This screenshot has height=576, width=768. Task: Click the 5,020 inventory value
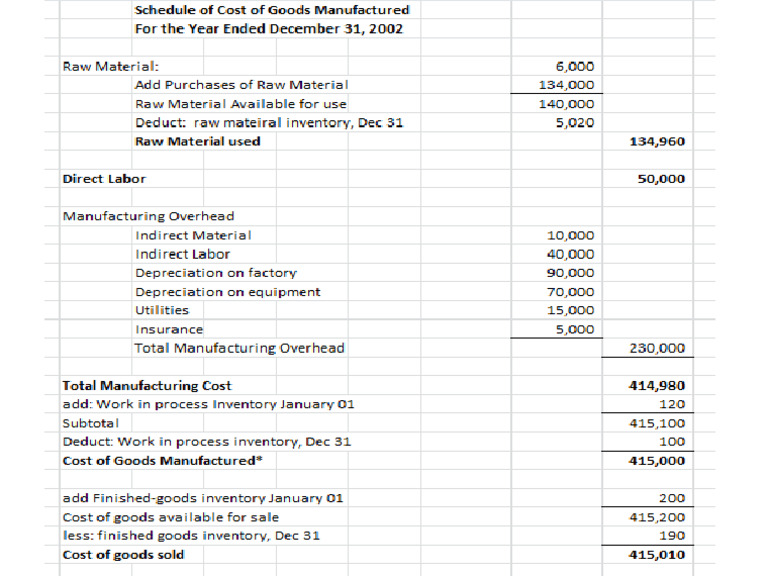(575, 123)
